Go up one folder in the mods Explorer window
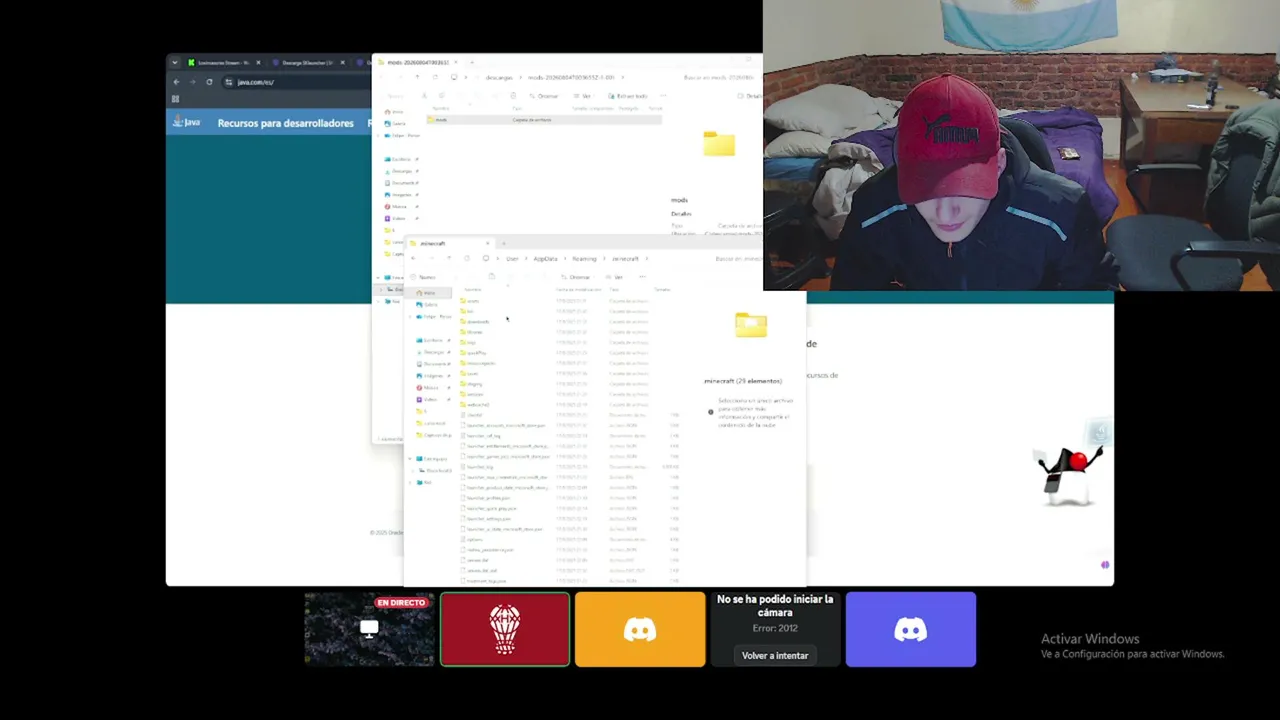 coord(418,77)
